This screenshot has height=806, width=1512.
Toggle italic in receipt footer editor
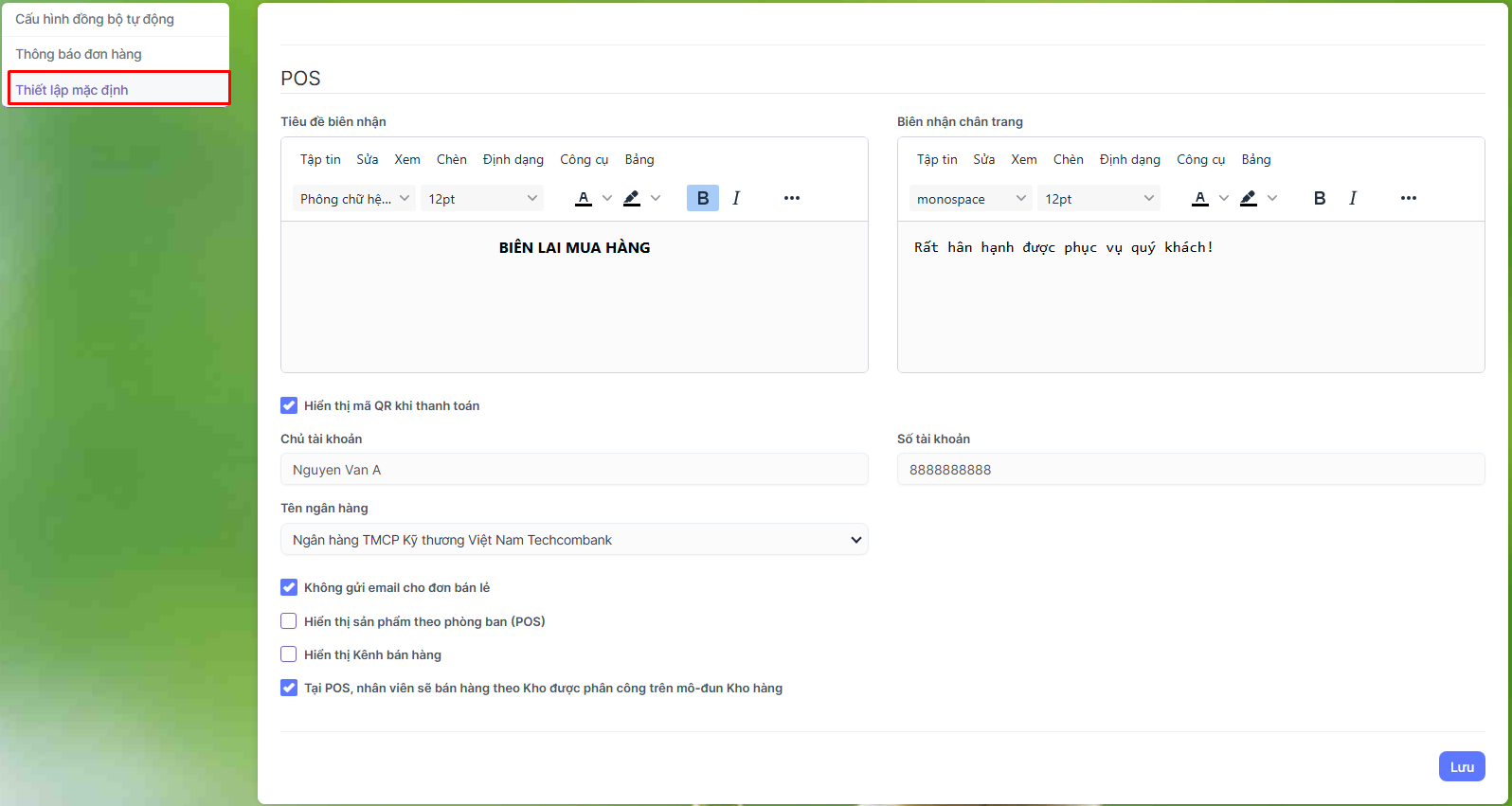(x=1353, y=198)
